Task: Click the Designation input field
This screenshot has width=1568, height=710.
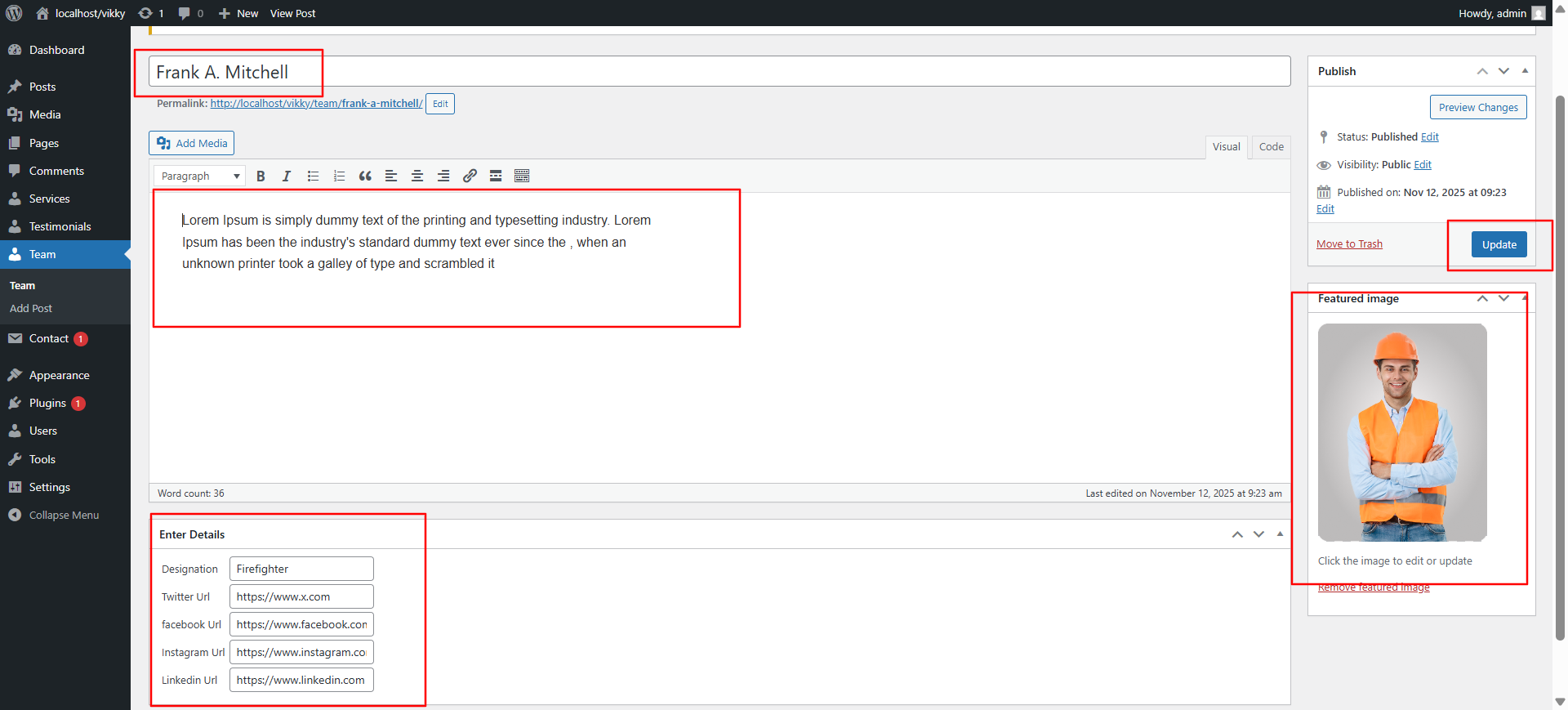Action: [x=301, y=569]
